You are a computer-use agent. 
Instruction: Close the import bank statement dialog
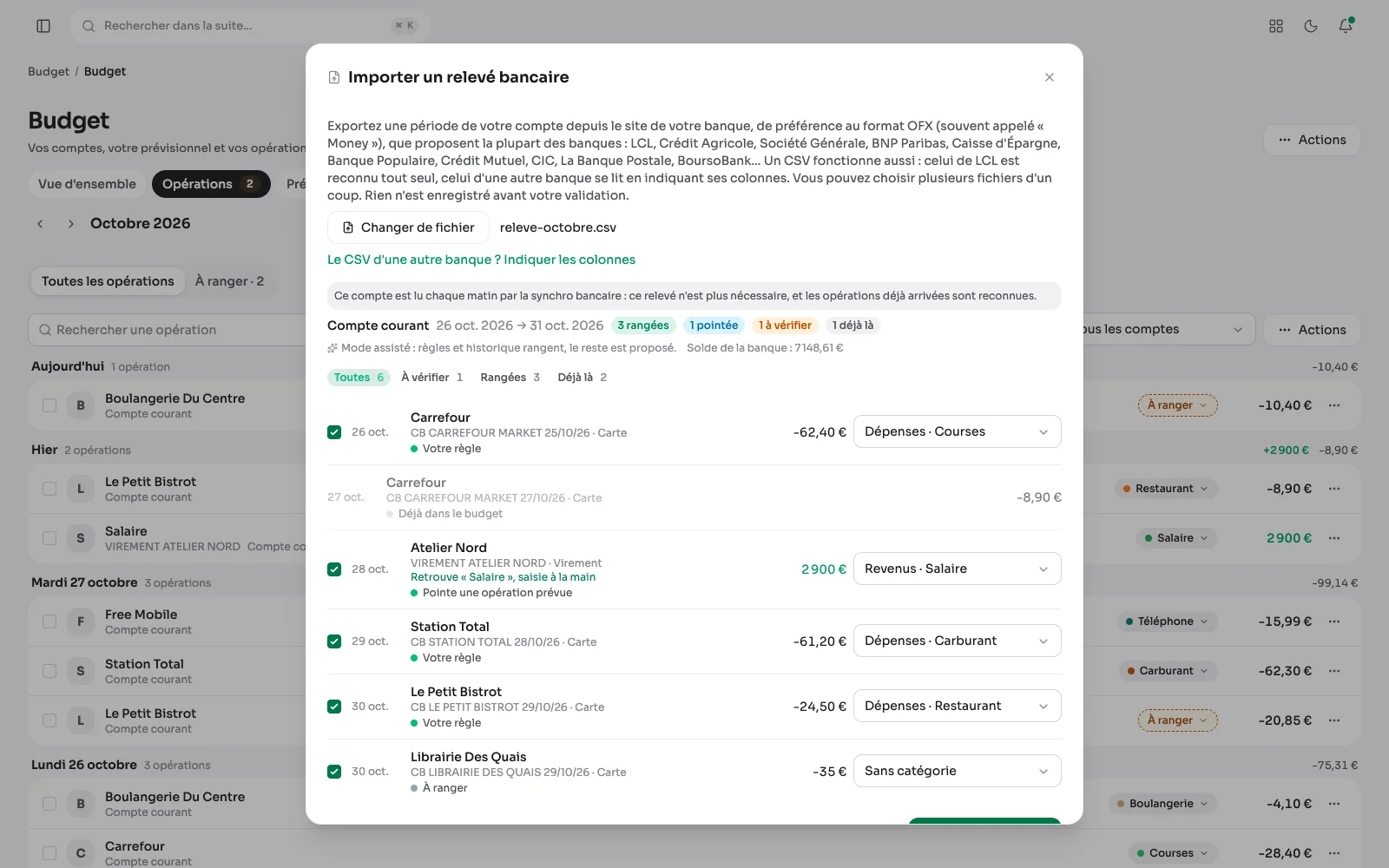click(x=1050, y=77)
